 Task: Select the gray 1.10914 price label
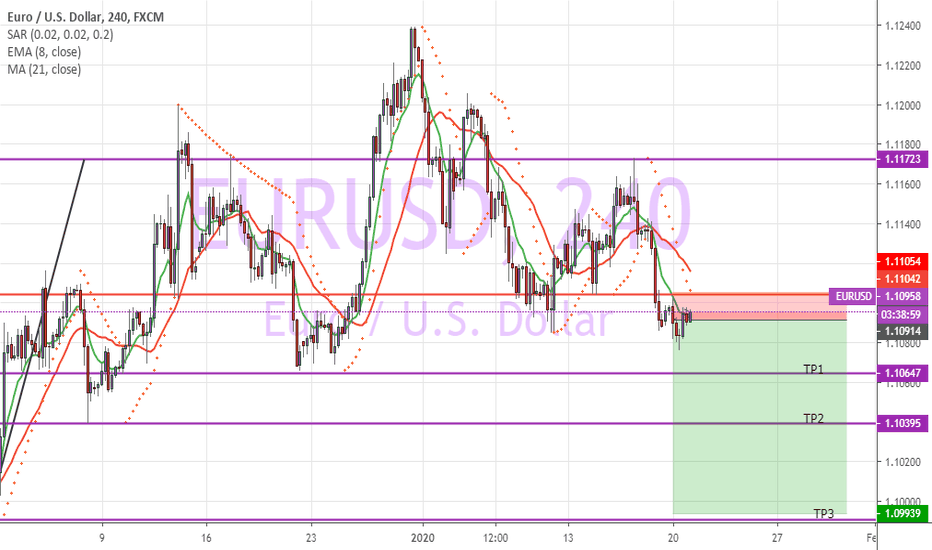(x=901, y=330)
